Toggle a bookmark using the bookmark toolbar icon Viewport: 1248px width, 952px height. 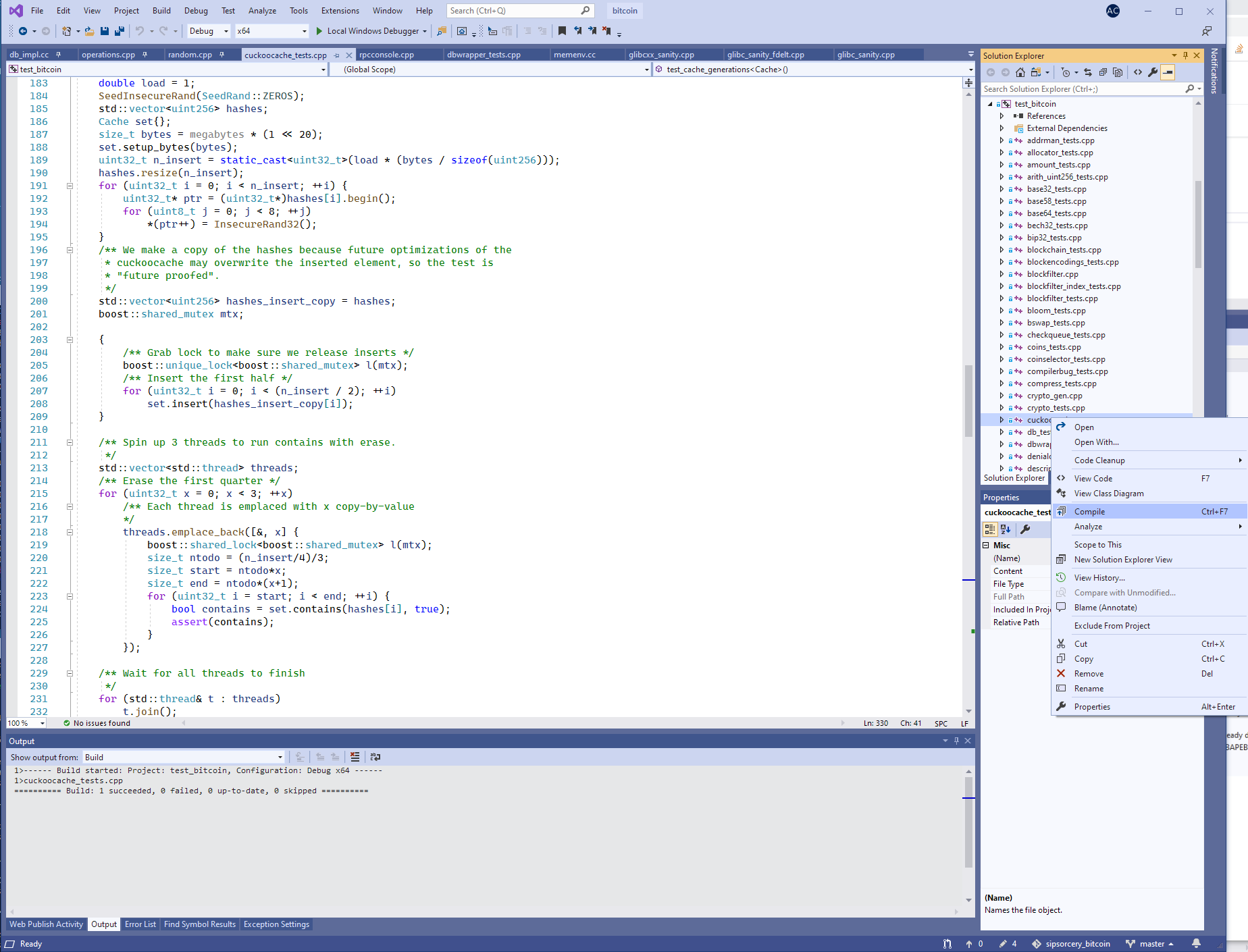coord(563,31)
